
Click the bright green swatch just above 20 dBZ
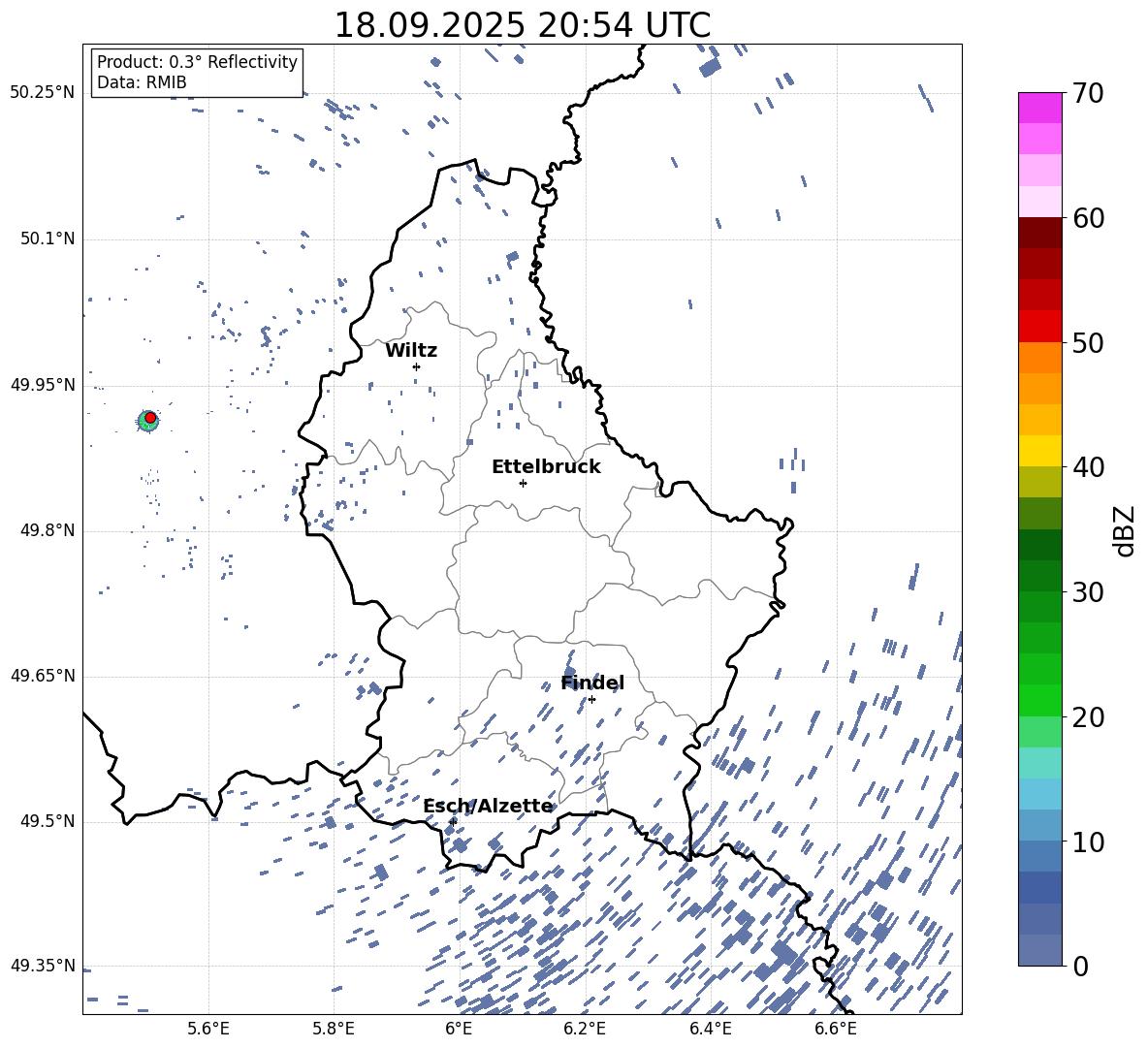pos(1039,700)
